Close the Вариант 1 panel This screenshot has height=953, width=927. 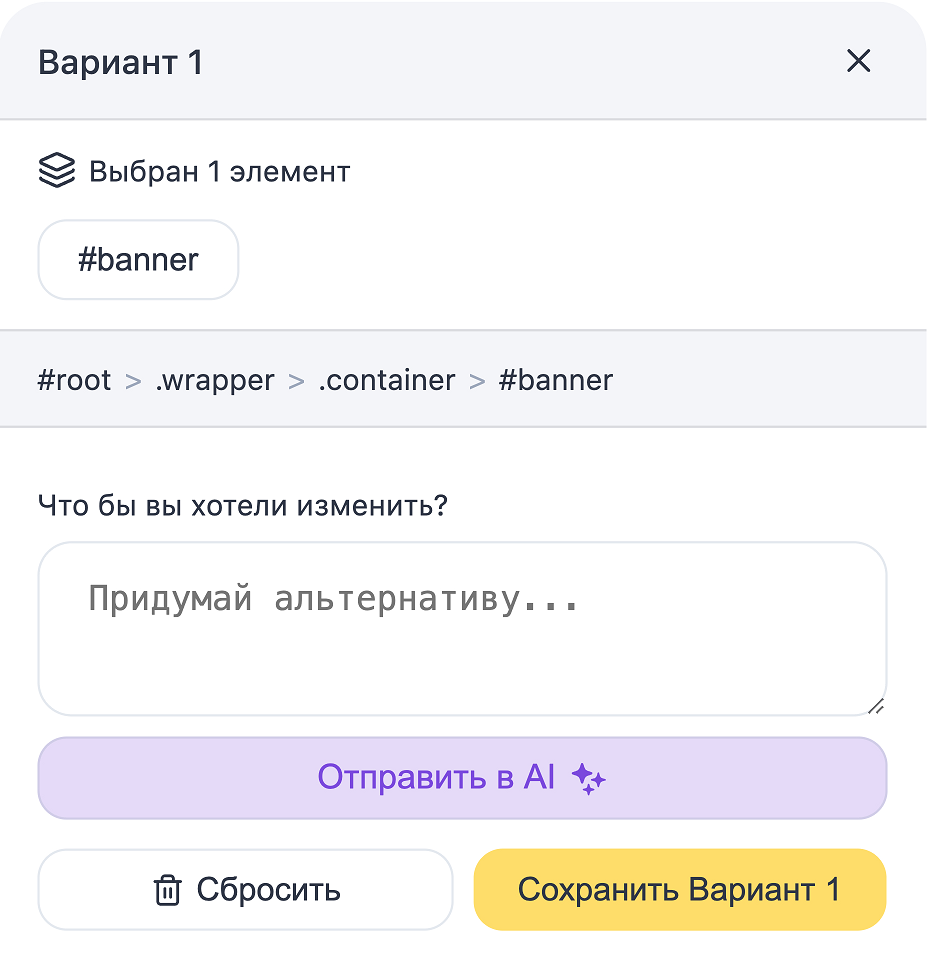(x=858, y=62)
